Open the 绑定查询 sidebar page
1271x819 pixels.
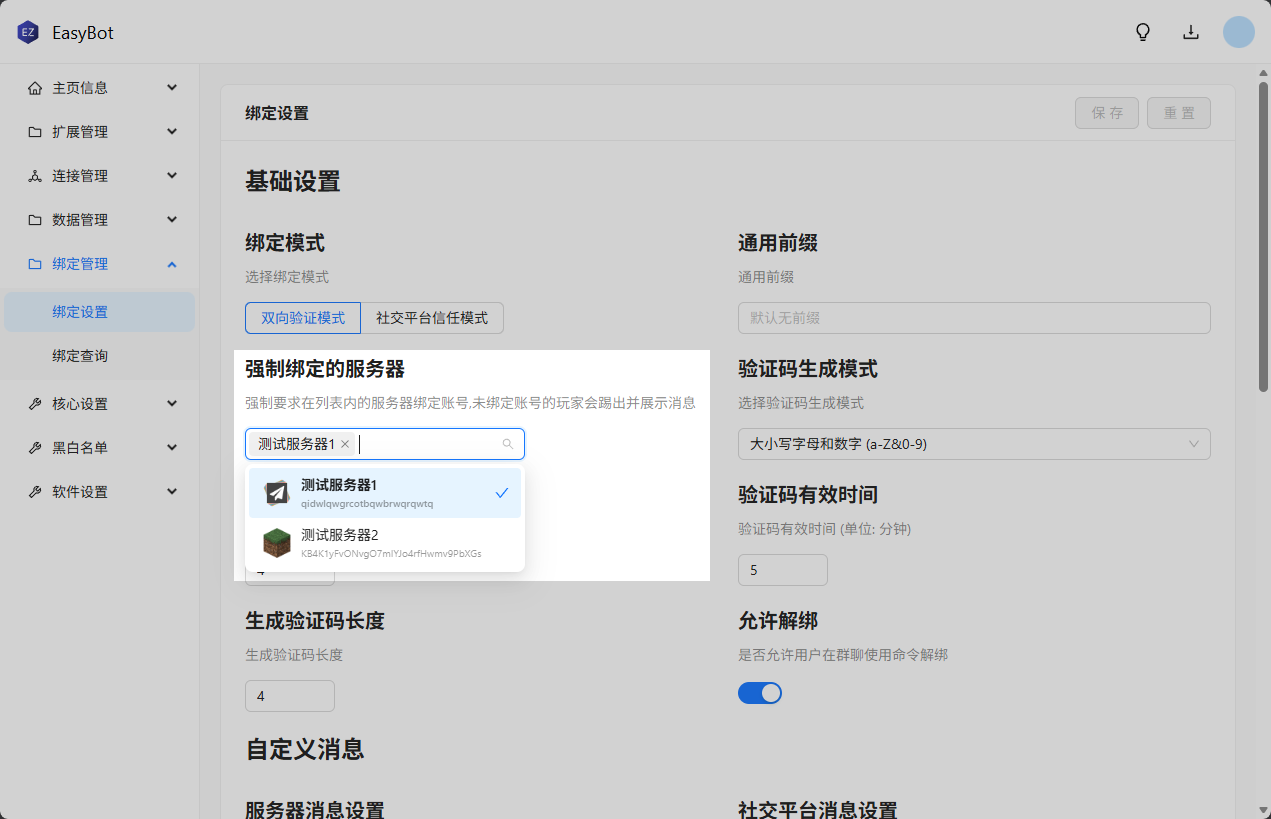click(x=80, y=356)
